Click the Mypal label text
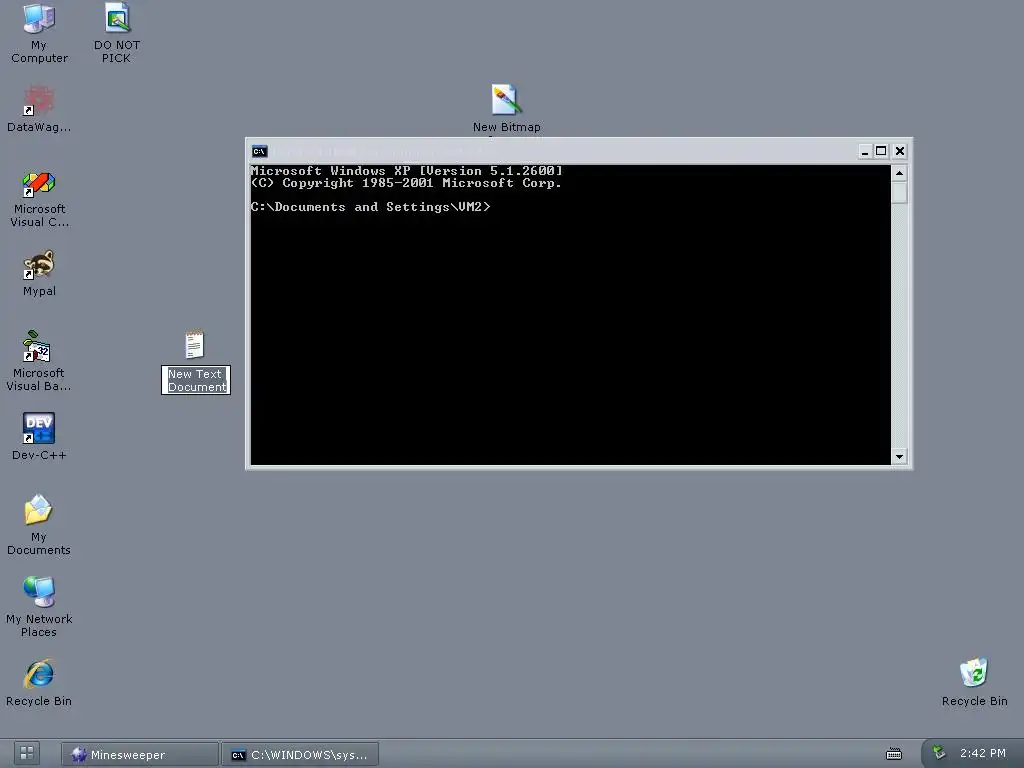 [x=39, y=291]
